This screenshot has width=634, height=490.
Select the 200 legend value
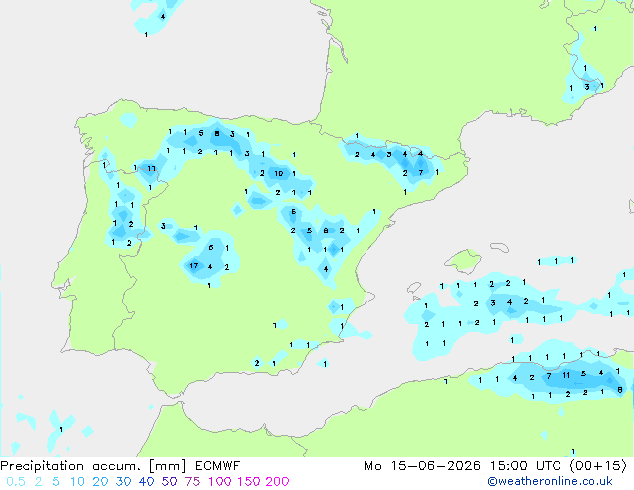(277, 482)
